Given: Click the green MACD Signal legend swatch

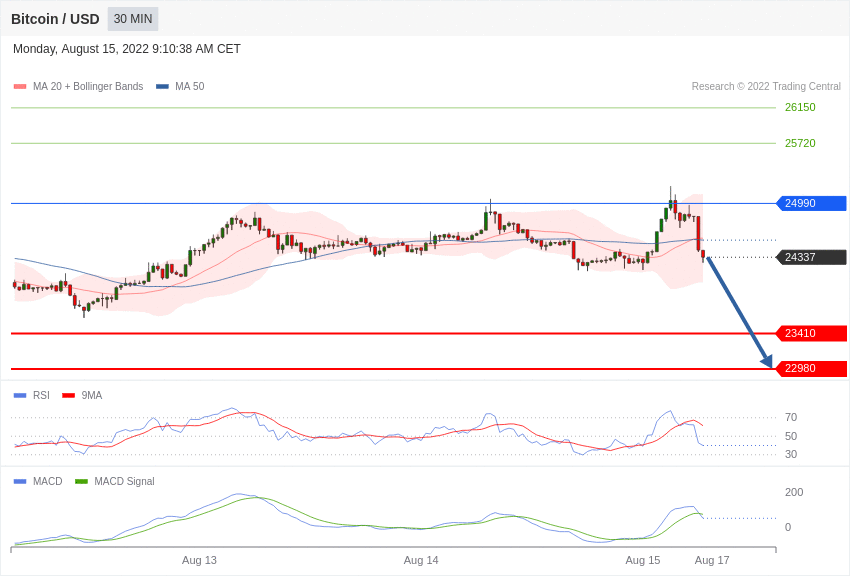Looking at the screenshot, I should coord(81,481).
